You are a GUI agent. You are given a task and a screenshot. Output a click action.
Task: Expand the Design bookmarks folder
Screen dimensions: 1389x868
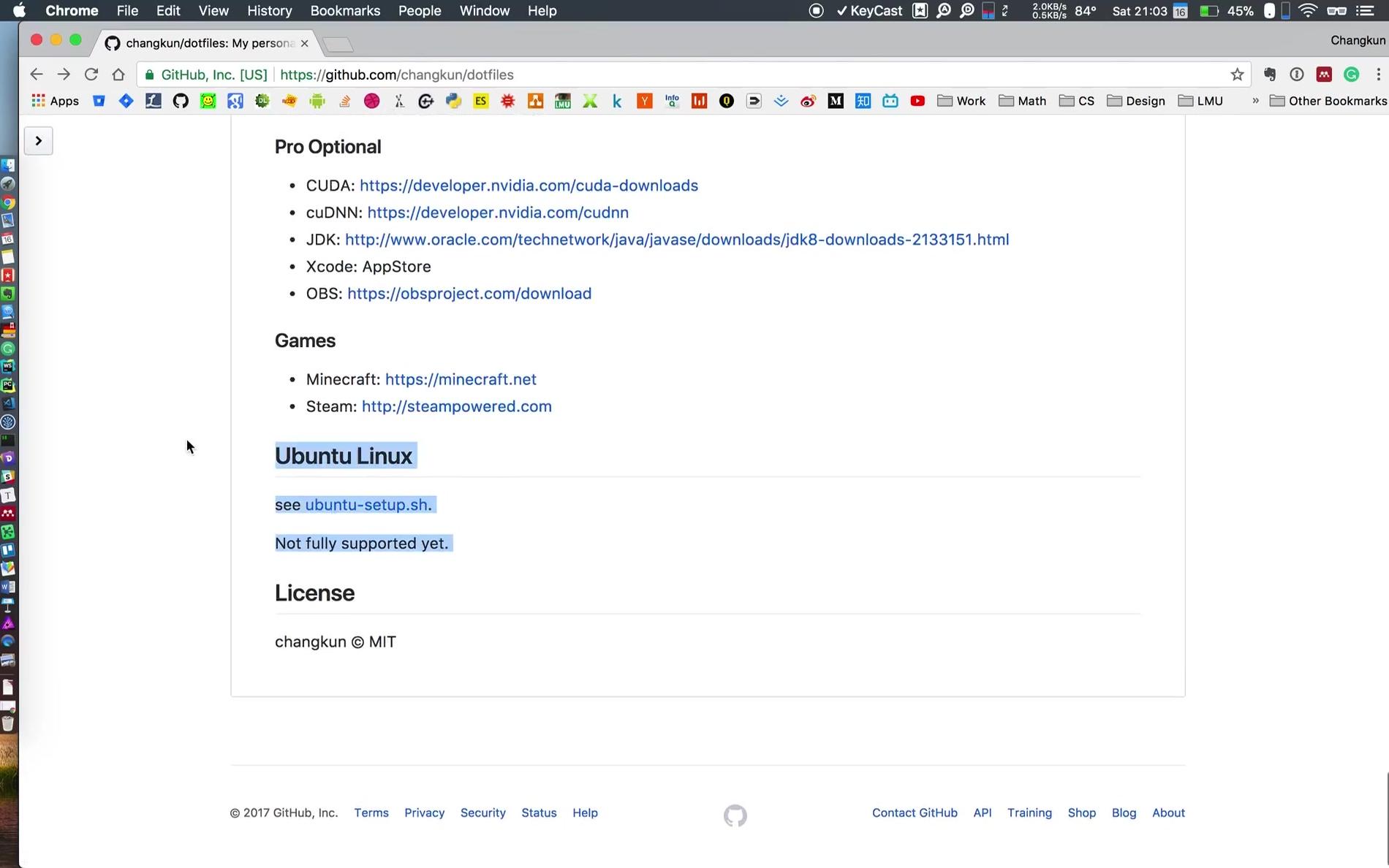(1136, 101)
